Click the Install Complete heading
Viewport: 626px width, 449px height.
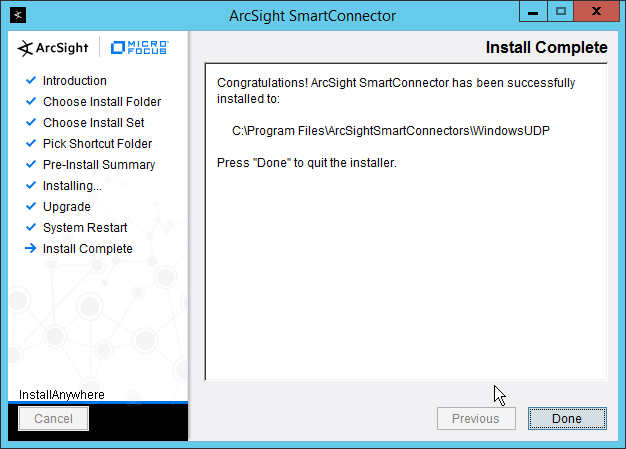(x=545, y=47)
